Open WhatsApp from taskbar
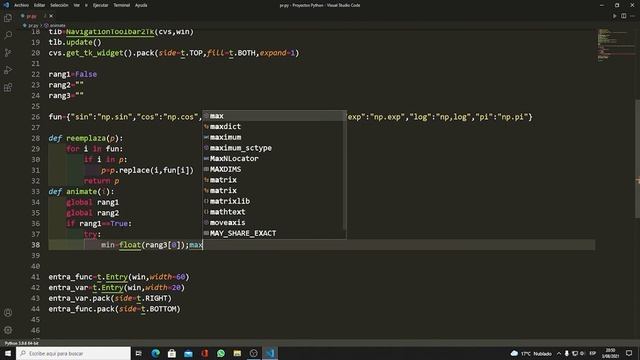 [221, 353]
